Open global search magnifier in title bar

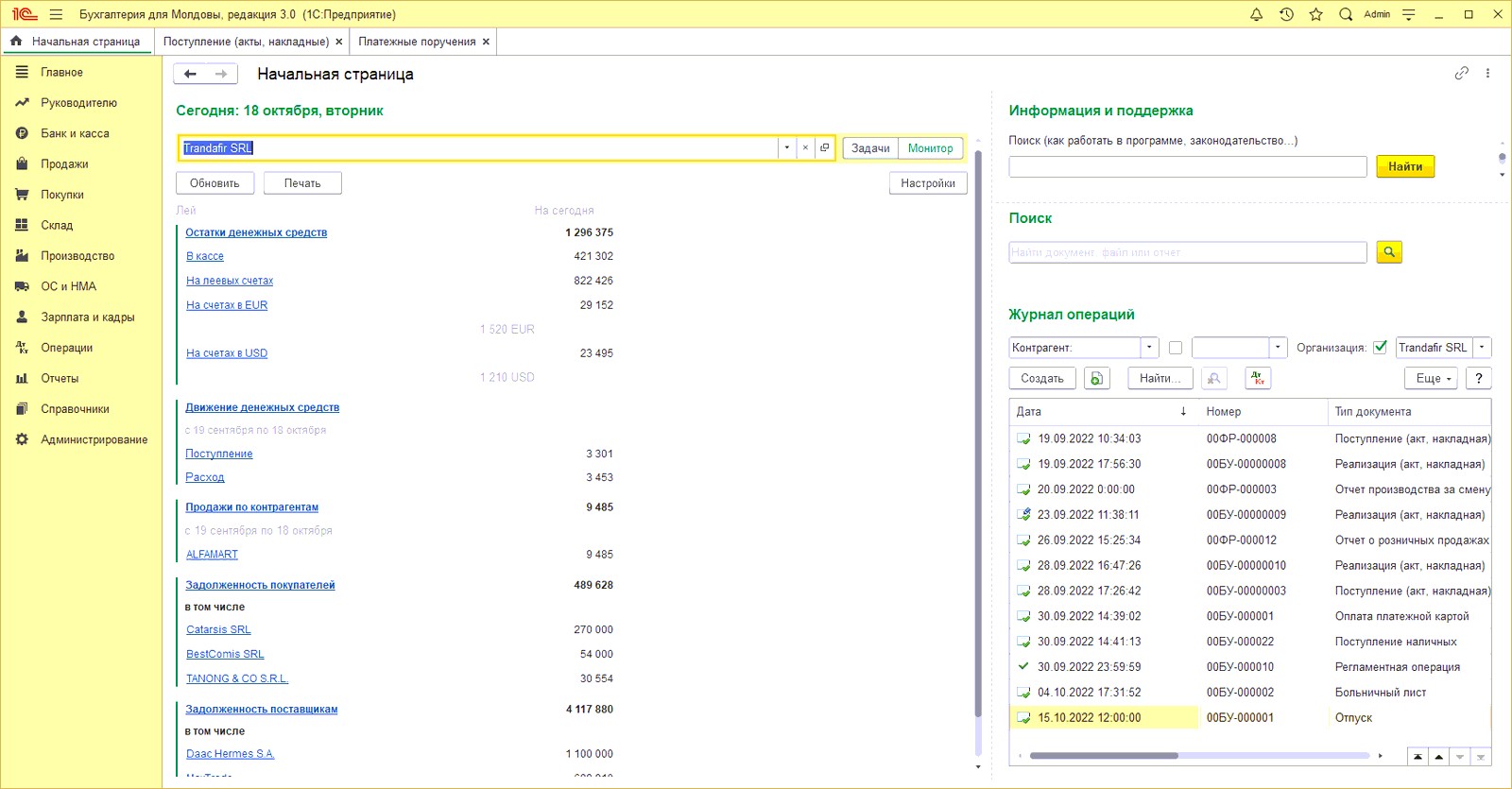point(1346,14)
